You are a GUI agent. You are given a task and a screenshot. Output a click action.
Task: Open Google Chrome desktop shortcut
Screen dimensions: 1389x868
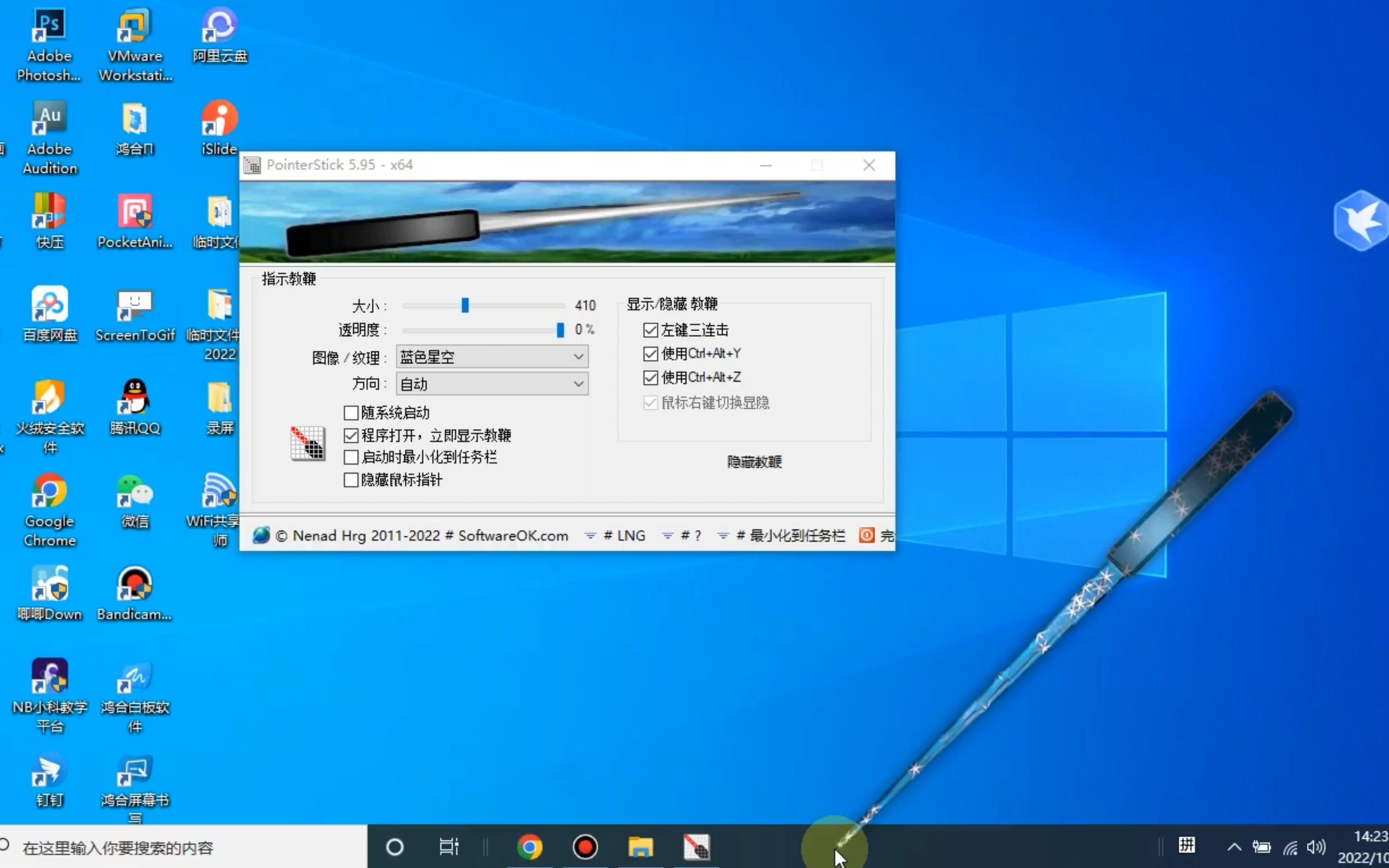coord(49,510)
